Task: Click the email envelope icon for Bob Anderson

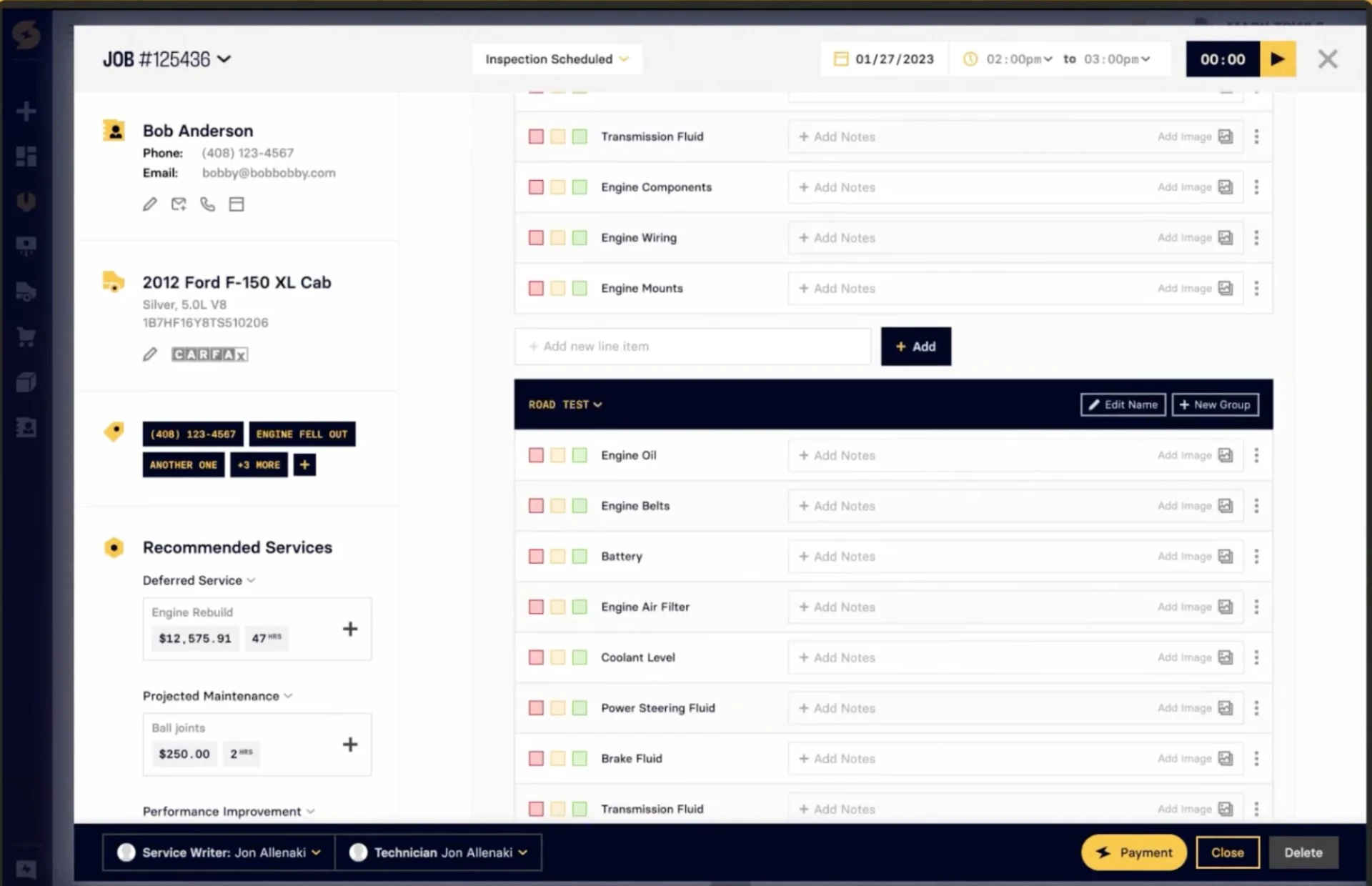Action: point(179,204)
